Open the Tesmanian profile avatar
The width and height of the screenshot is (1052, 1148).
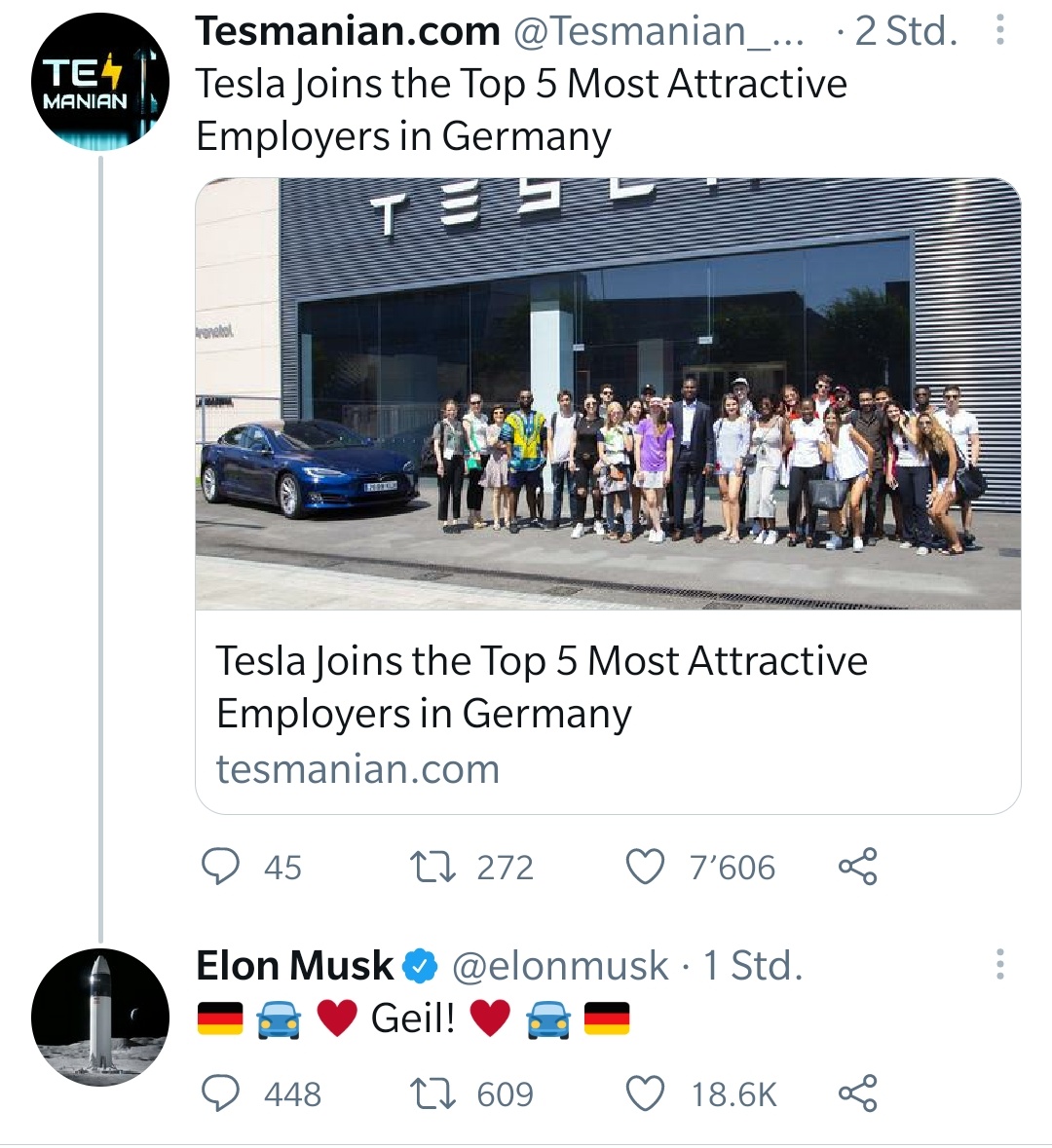100,82
